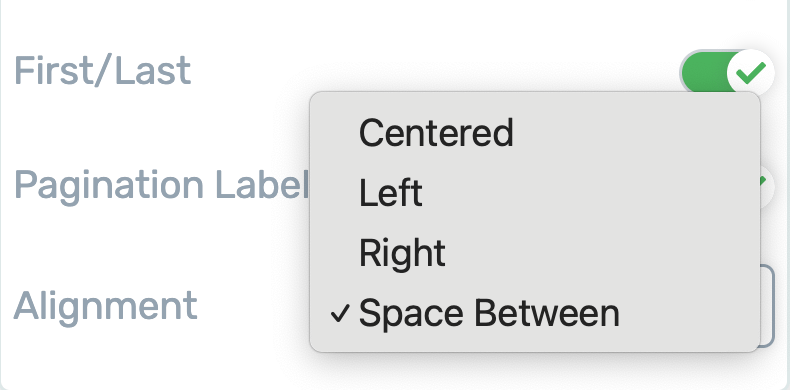Click the Pagination Label setting text
Image resolution: width=790 pixels, height=390 pixels.
click(161, 184)
